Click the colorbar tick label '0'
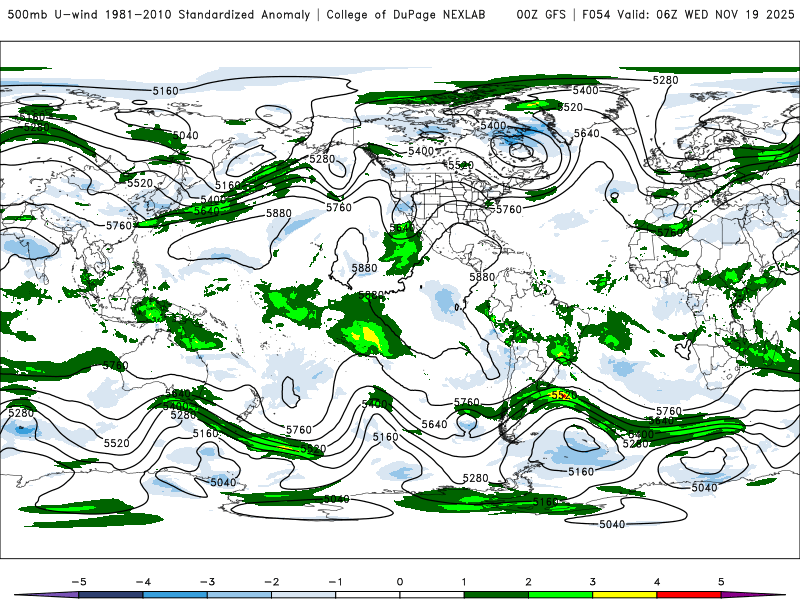This screenshot has width=800, height=600. 400,582
